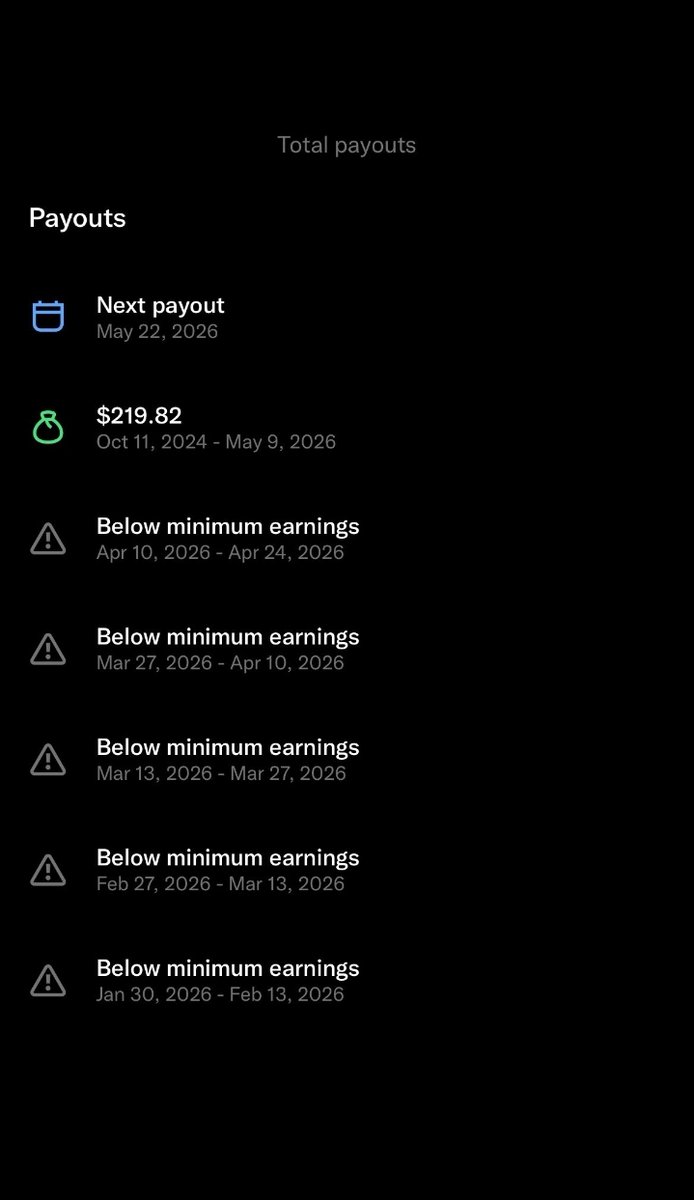Tap the green money bag icon
The height and width of the screenshot is (1200, 694).
48,428
